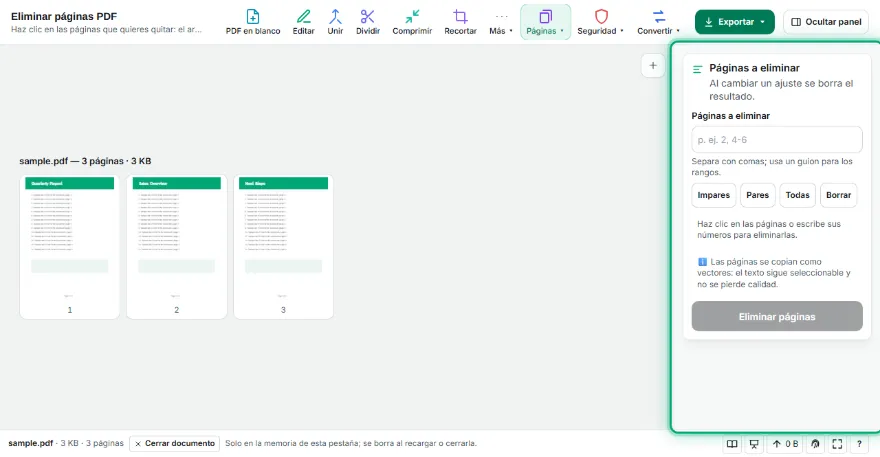The height and width of the screenshot is (457, 880).
Task: Click the speed gauge icon in status bar
Action: 815,444
